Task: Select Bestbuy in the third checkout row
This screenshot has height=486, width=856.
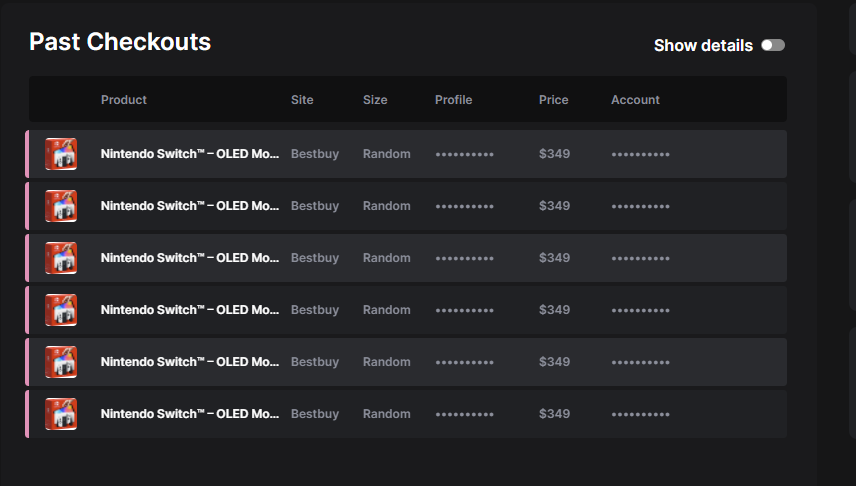Action: tap(315, 258)
